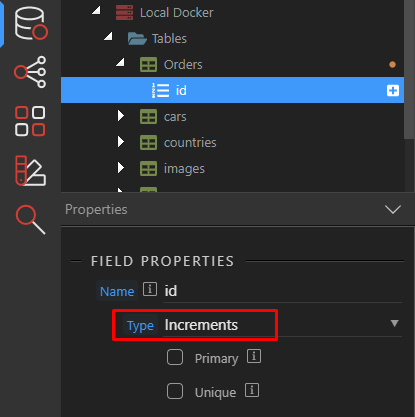The height and width of the screenshot is (417, 415).
Task: Click the plus icon on id row
Action: coord(393,90)
